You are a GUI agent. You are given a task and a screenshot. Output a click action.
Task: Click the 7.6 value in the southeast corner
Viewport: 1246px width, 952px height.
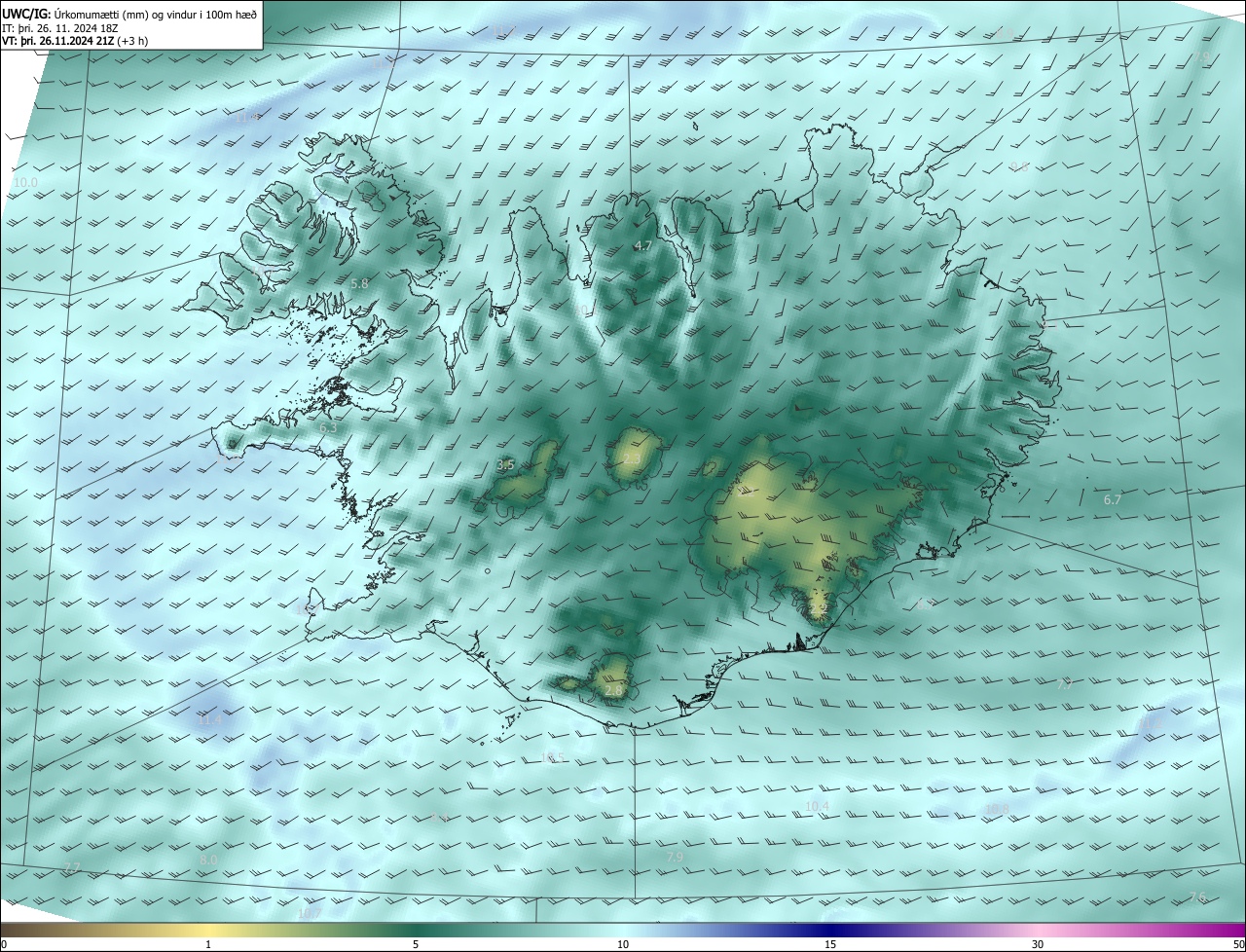pos(1197,897)
